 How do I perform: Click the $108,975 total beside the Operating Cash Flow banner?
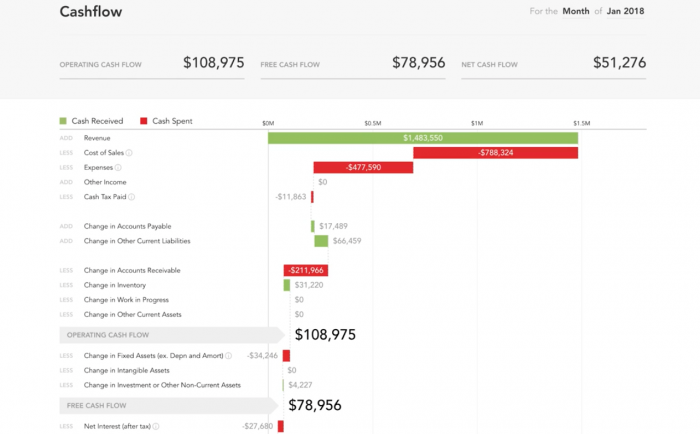(325, 335)
